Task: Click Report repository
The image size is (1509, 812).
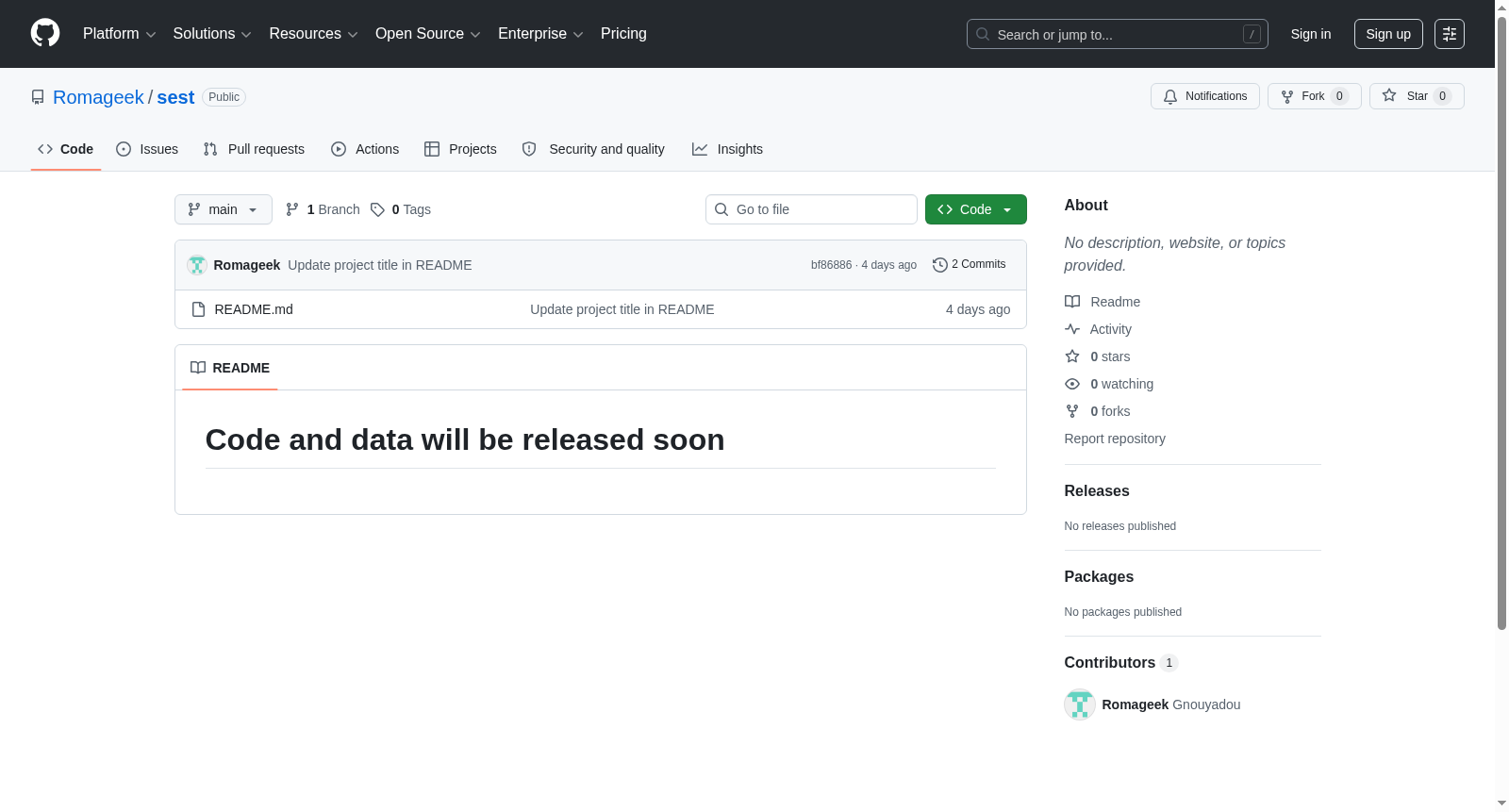Action: [1115, 439]
